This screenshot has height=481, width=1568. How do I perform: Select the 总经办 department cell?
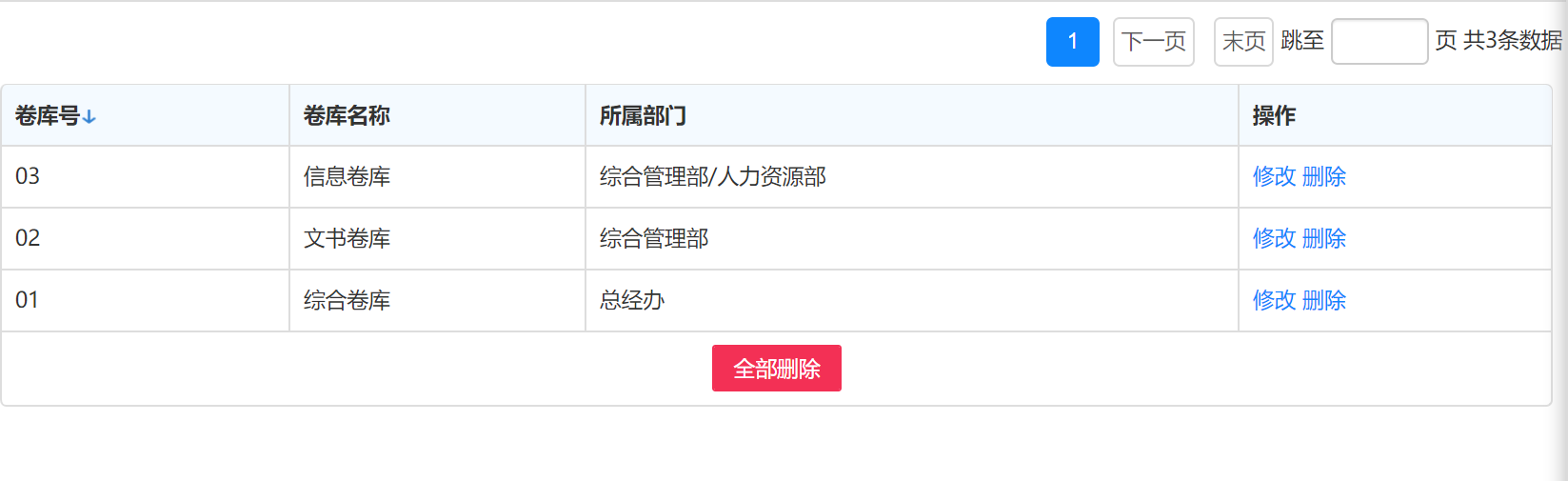912,300
